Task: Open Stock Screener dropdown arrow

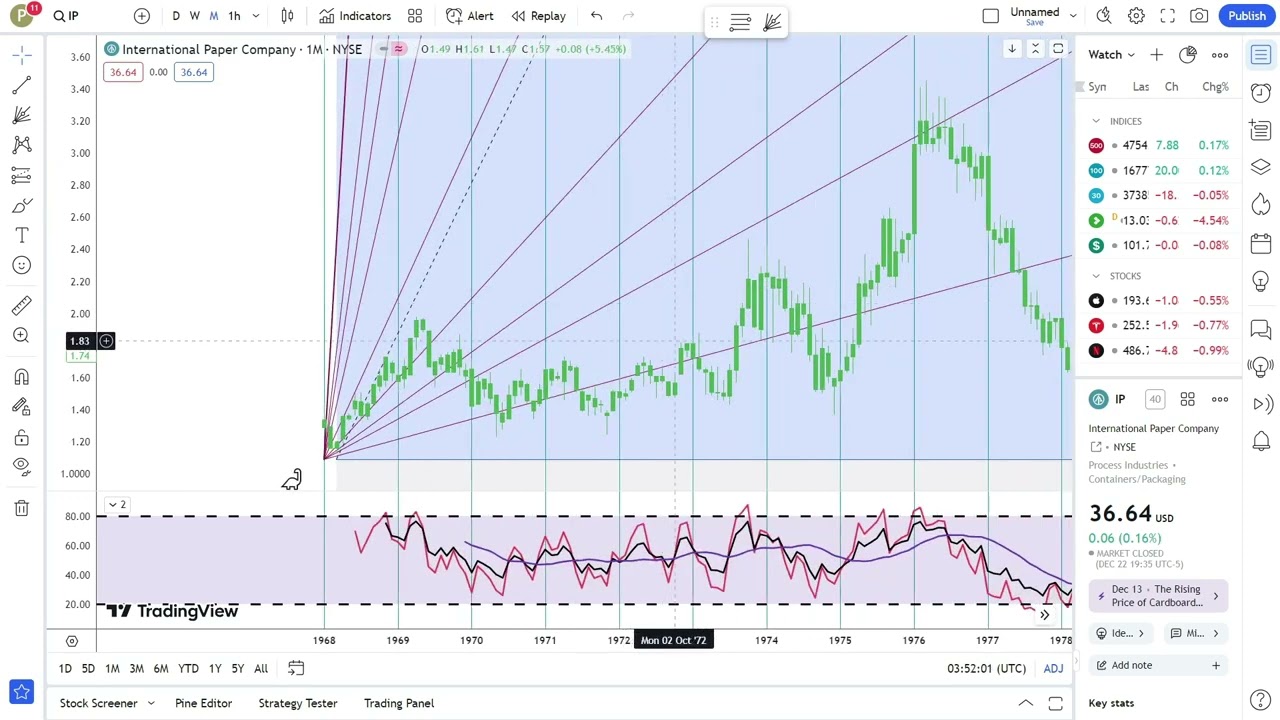Action: pyautogui.click(x=151, y=703)
